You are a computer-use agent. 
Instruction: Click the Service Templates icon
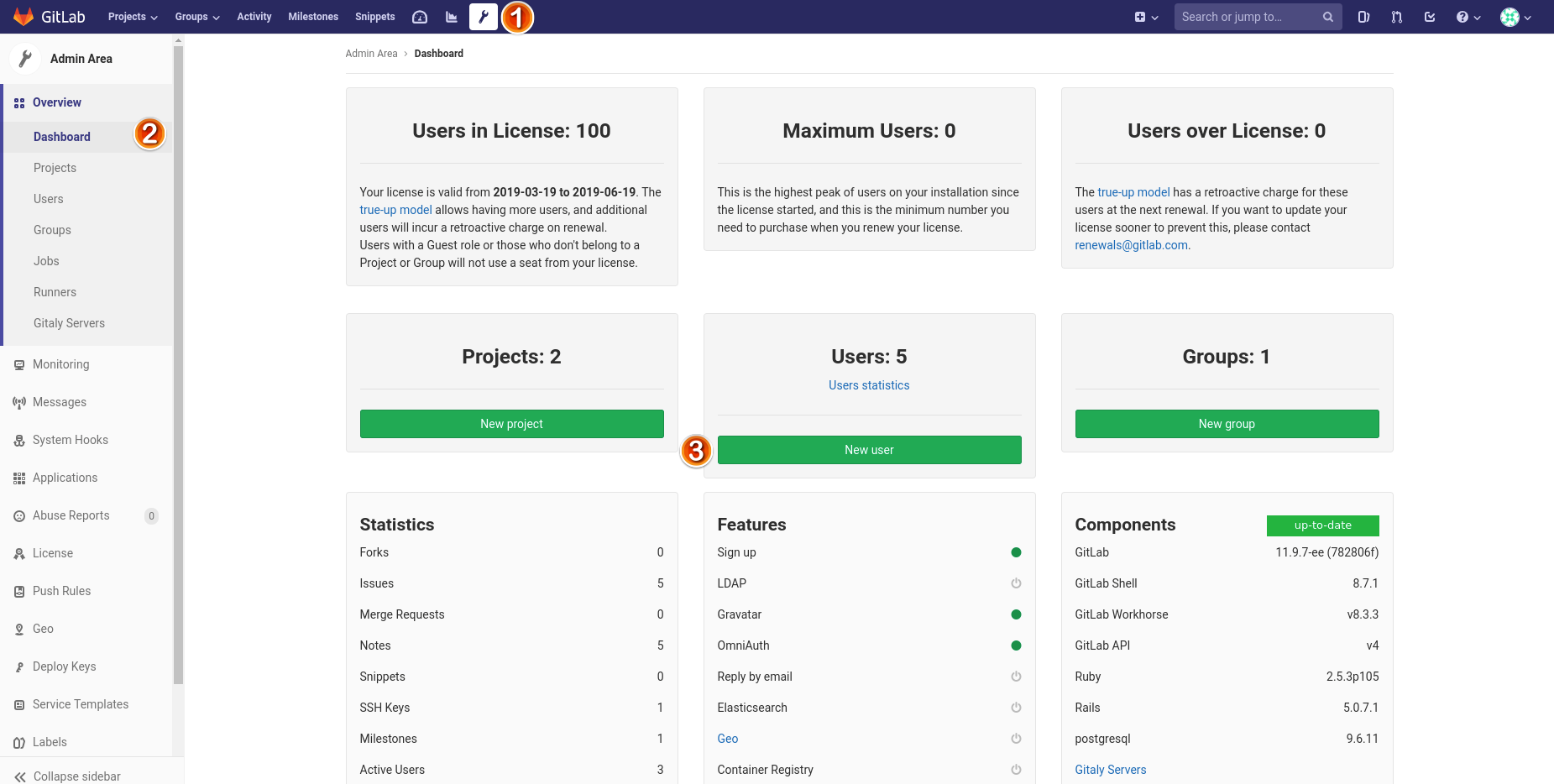(x=19, y=705)
